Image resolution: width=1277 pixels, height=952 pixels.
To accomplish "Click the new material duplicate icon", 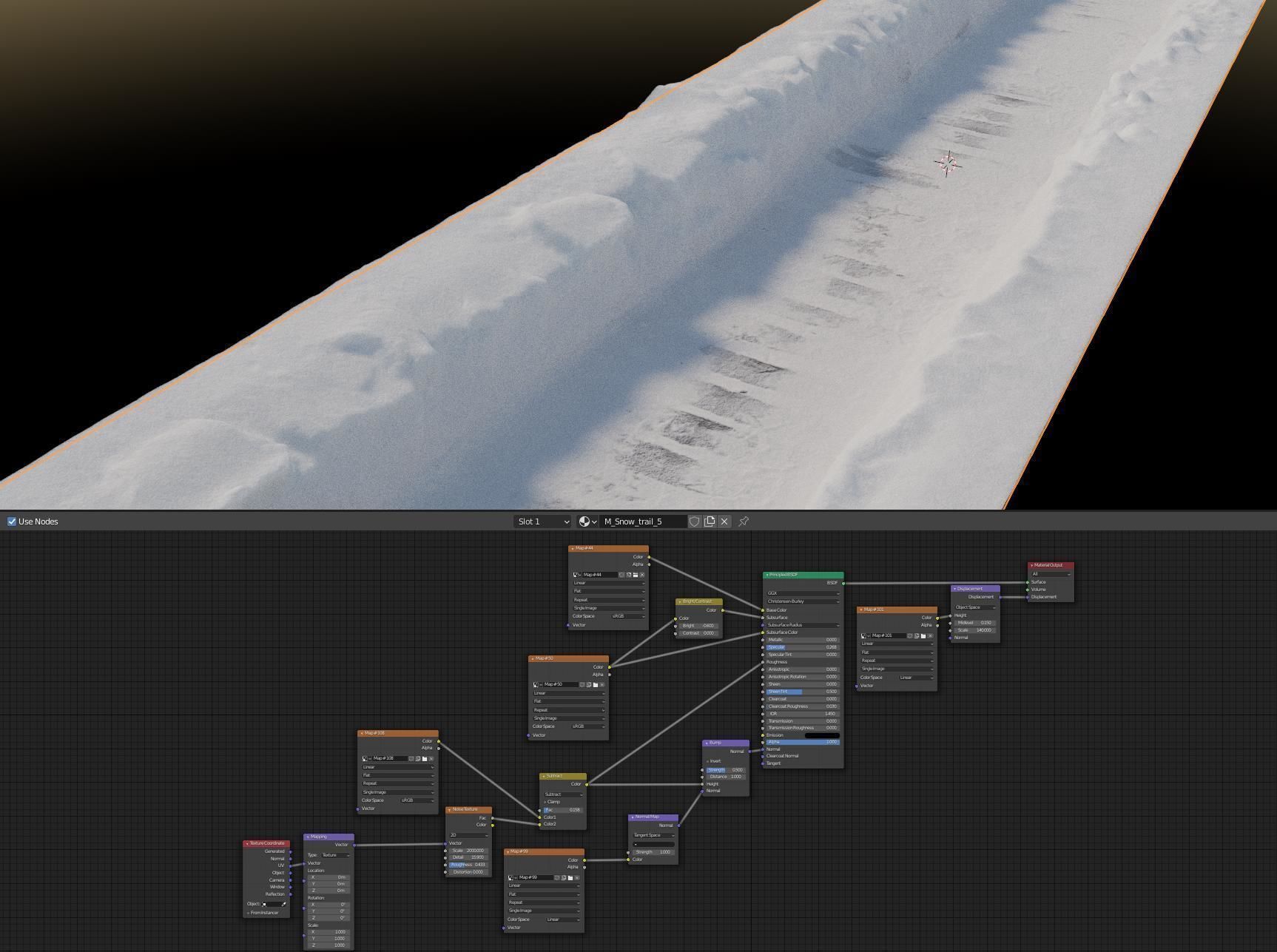I will (x=710, y=521).
